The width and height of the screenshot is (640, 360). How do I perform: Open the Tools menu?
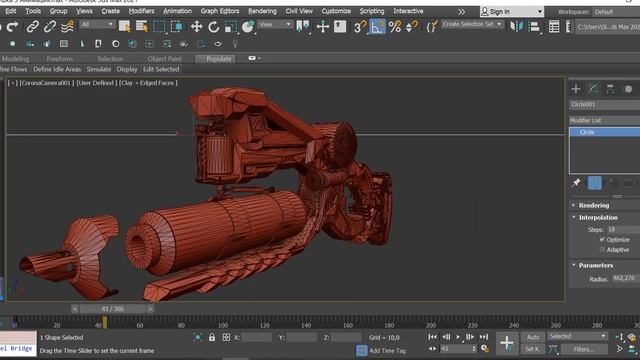(x=33, y=11)
